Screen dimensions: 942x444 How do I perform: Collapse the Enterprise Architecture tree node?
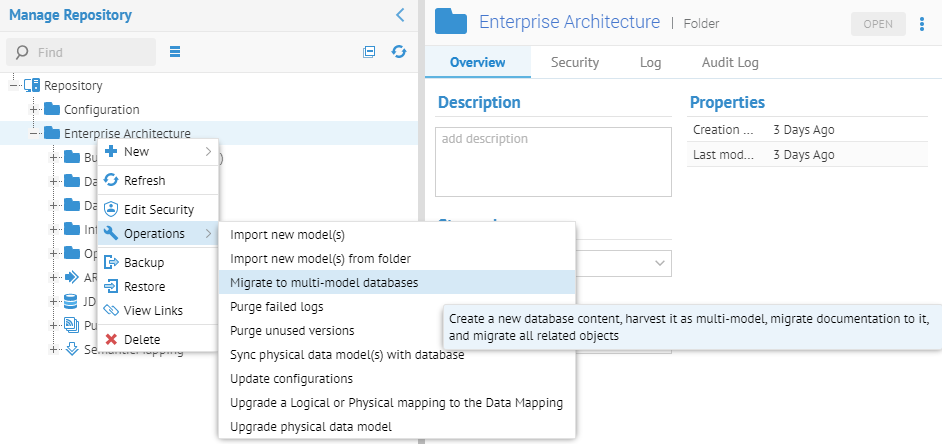[33, 133]
